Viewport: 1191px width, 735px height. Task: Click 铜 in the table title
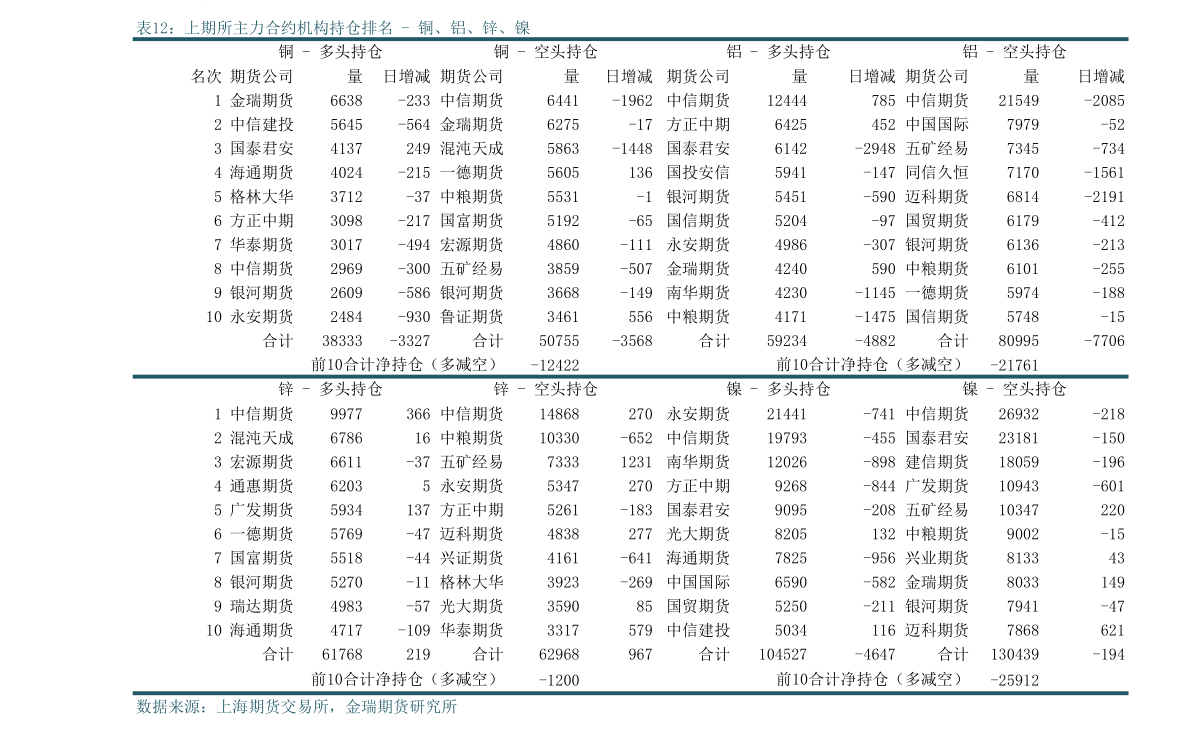click(425, 28)
